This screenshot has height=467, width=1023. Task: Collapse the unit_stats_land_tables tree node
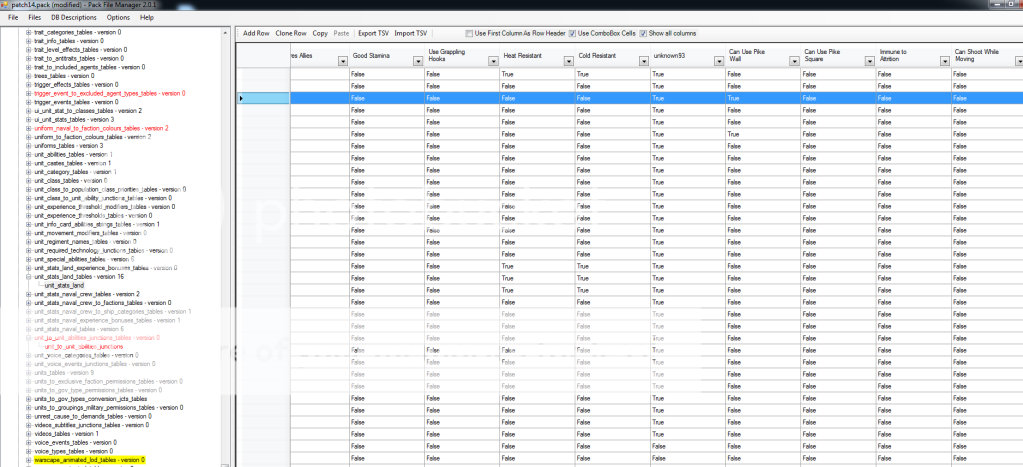point(29,276)
